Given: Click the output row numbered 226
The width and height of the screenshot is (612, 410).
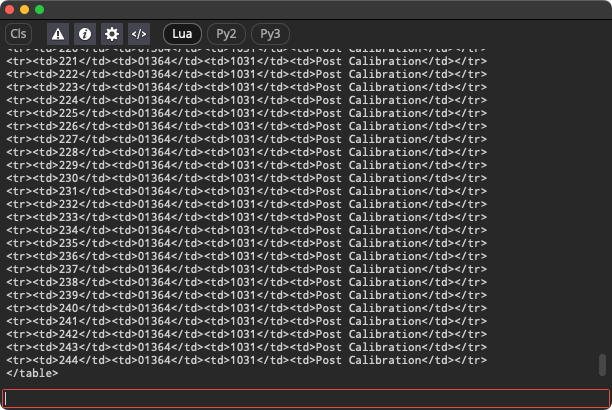Looking at the screenshot, I should (x=247, y=127).
